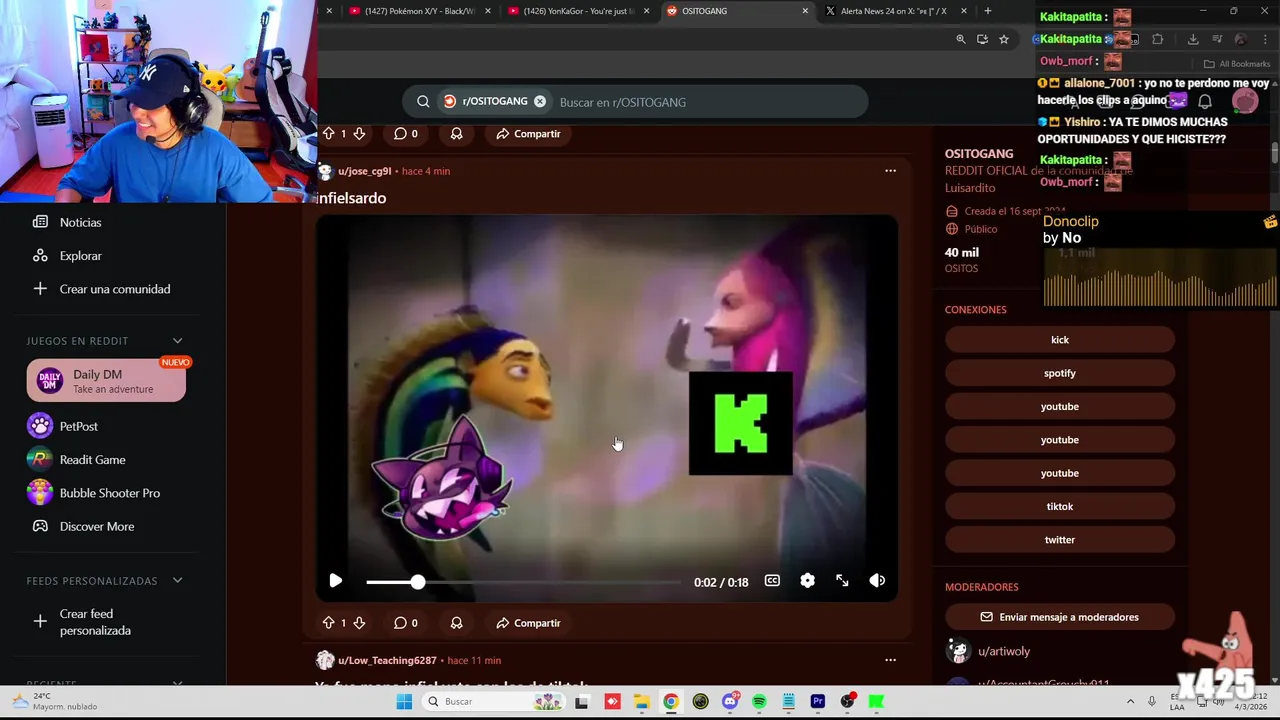
Task: Open the kick connection link
Action: pyautogui.click(x=1060, y=340)
